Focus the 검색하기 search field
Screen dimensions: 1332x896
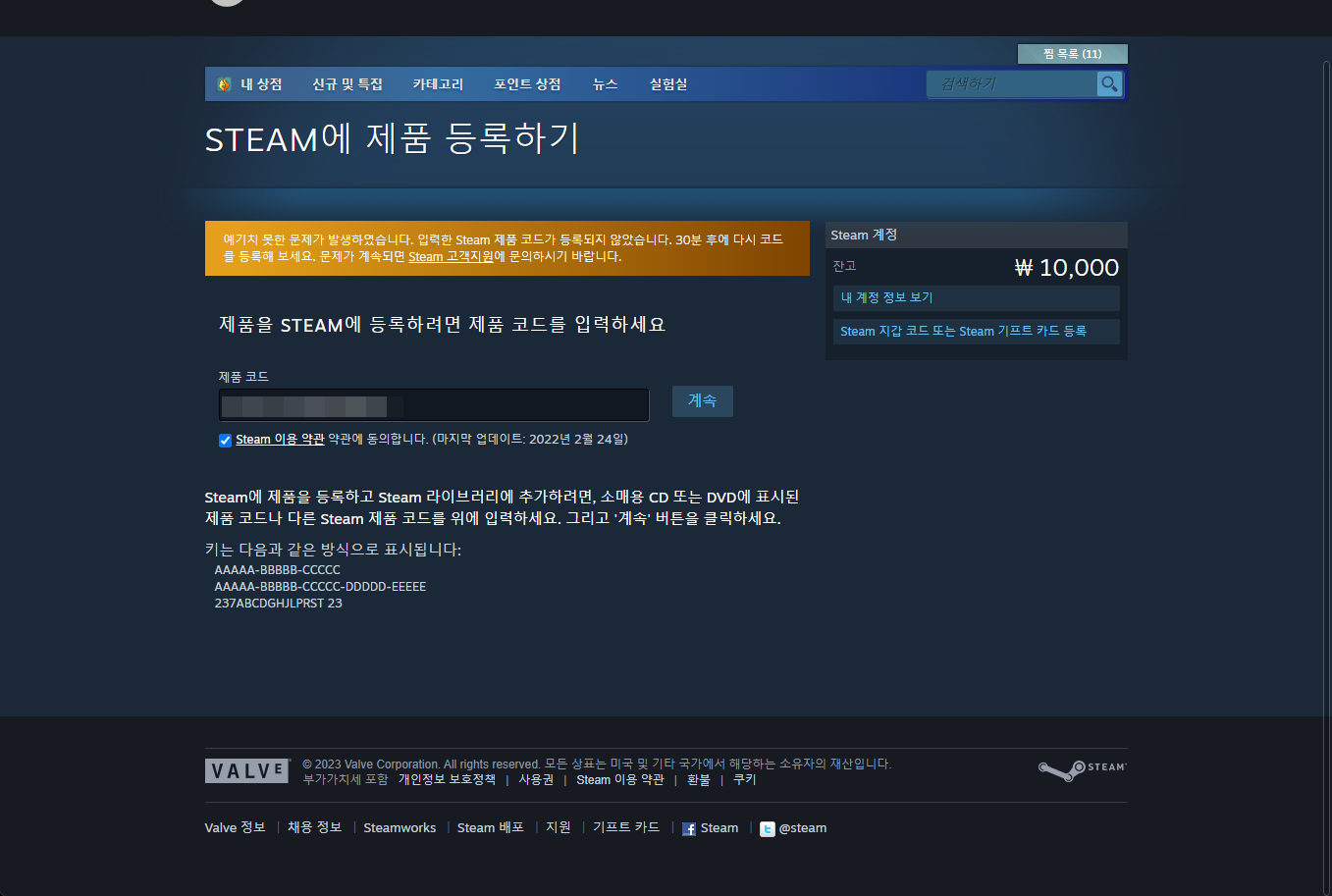pos(1011,84)
